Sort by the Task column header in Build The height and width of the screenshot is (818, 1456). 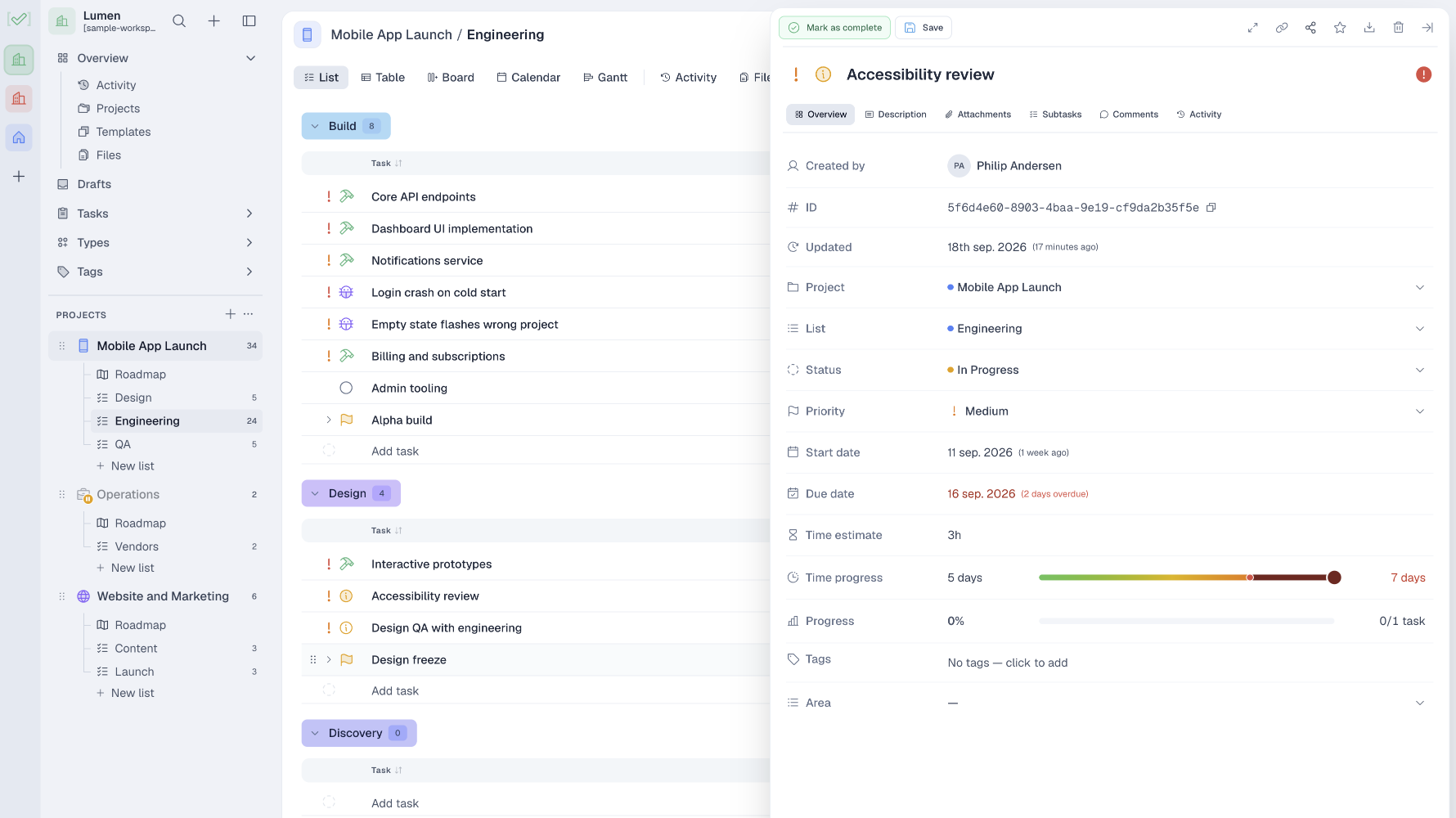[x=387, y=164]
